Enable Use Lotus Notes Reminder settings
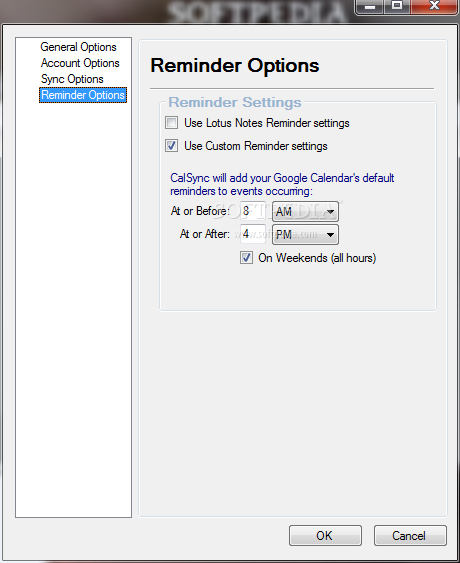The image size is (460, 563). (171, 122)
